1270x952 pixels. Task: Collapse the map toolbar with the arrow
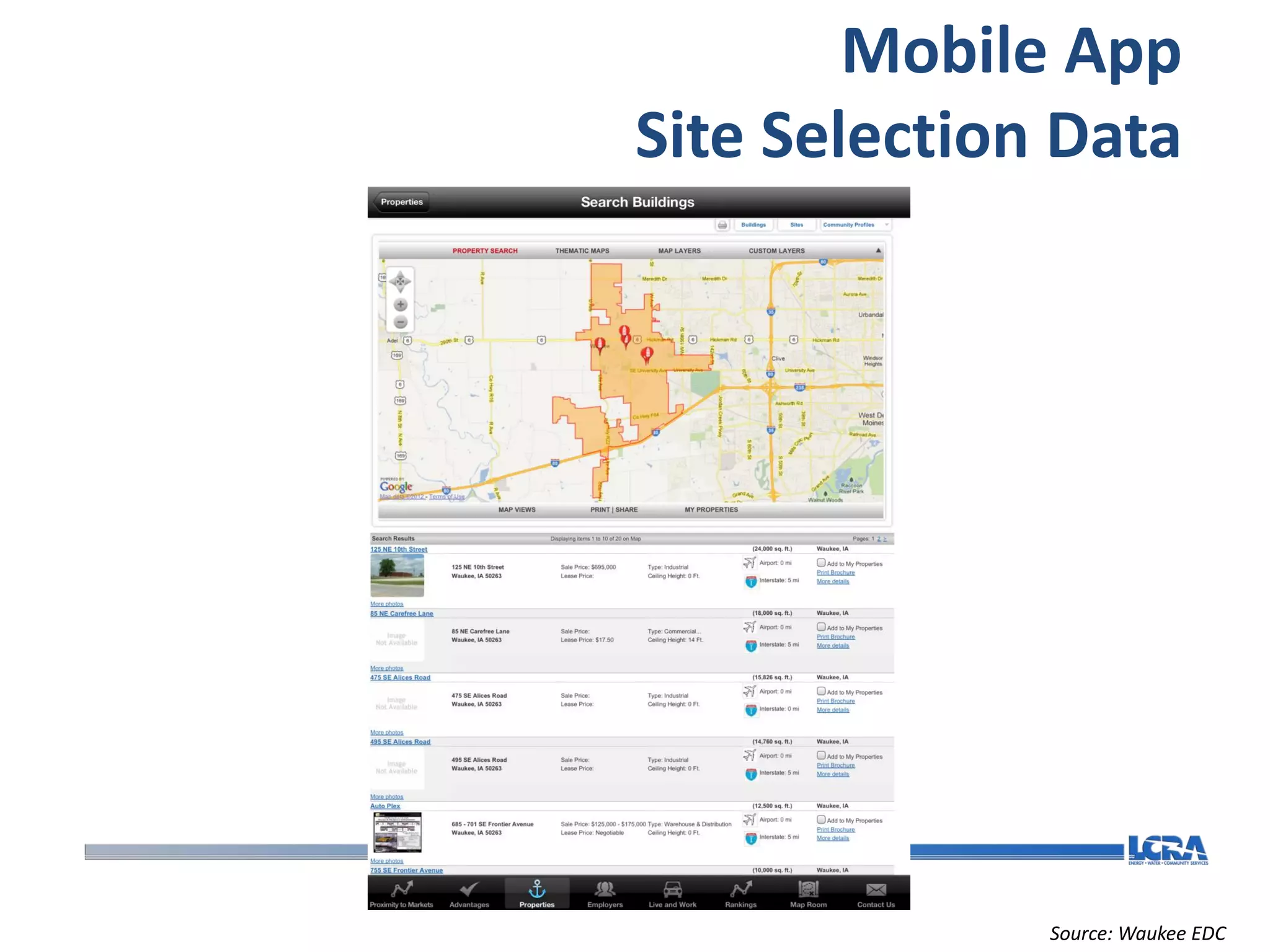(878, 250)
